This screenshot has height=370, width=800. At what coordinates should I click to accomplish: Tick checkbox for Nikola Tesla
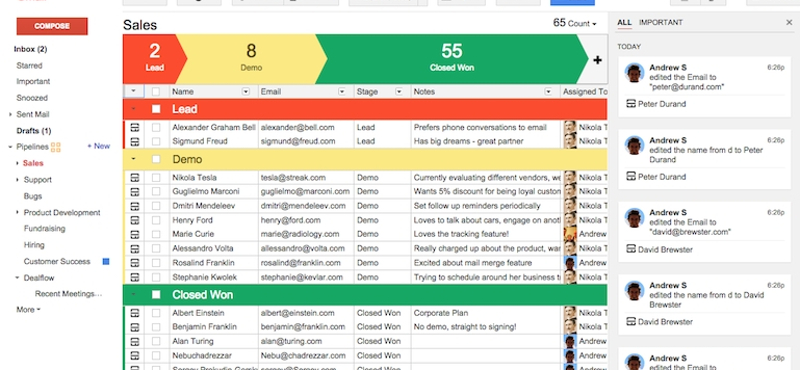tap(156, 178)
